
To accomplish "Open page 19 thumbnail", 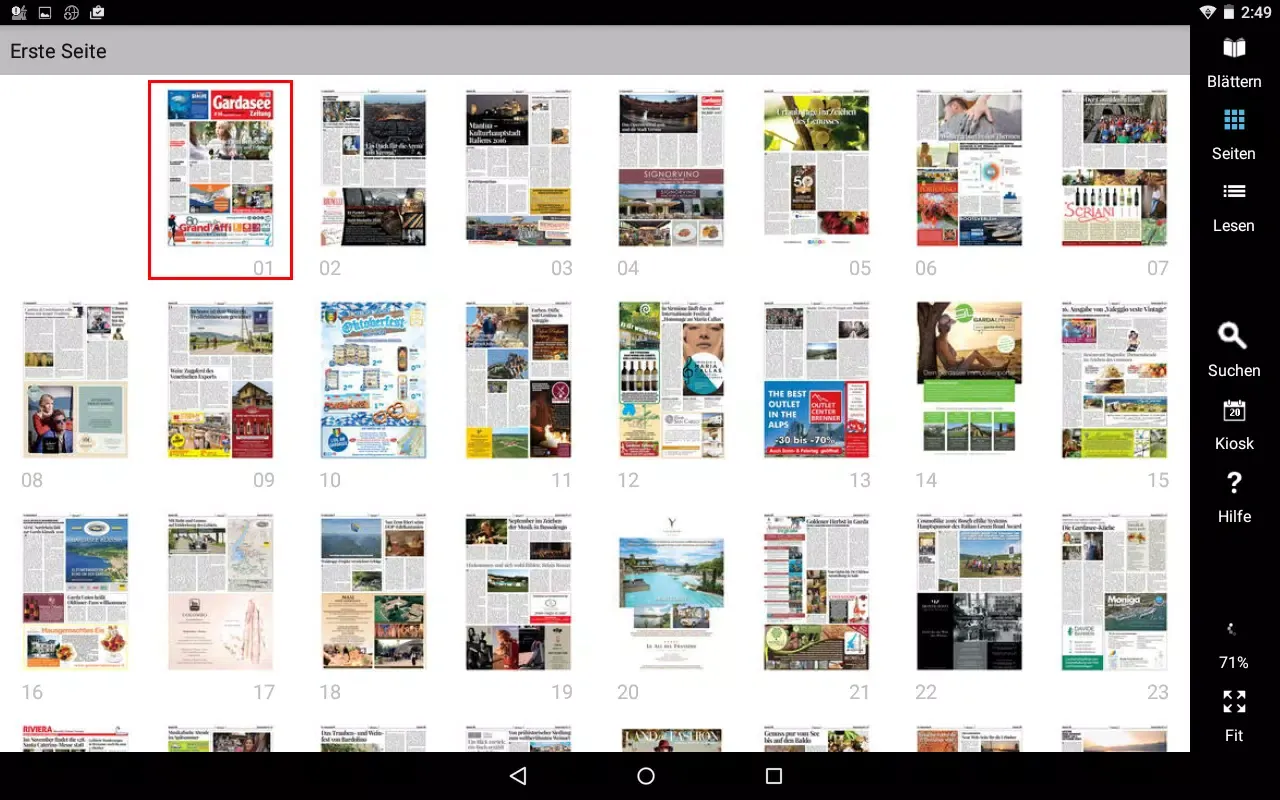I will [519, 593].
